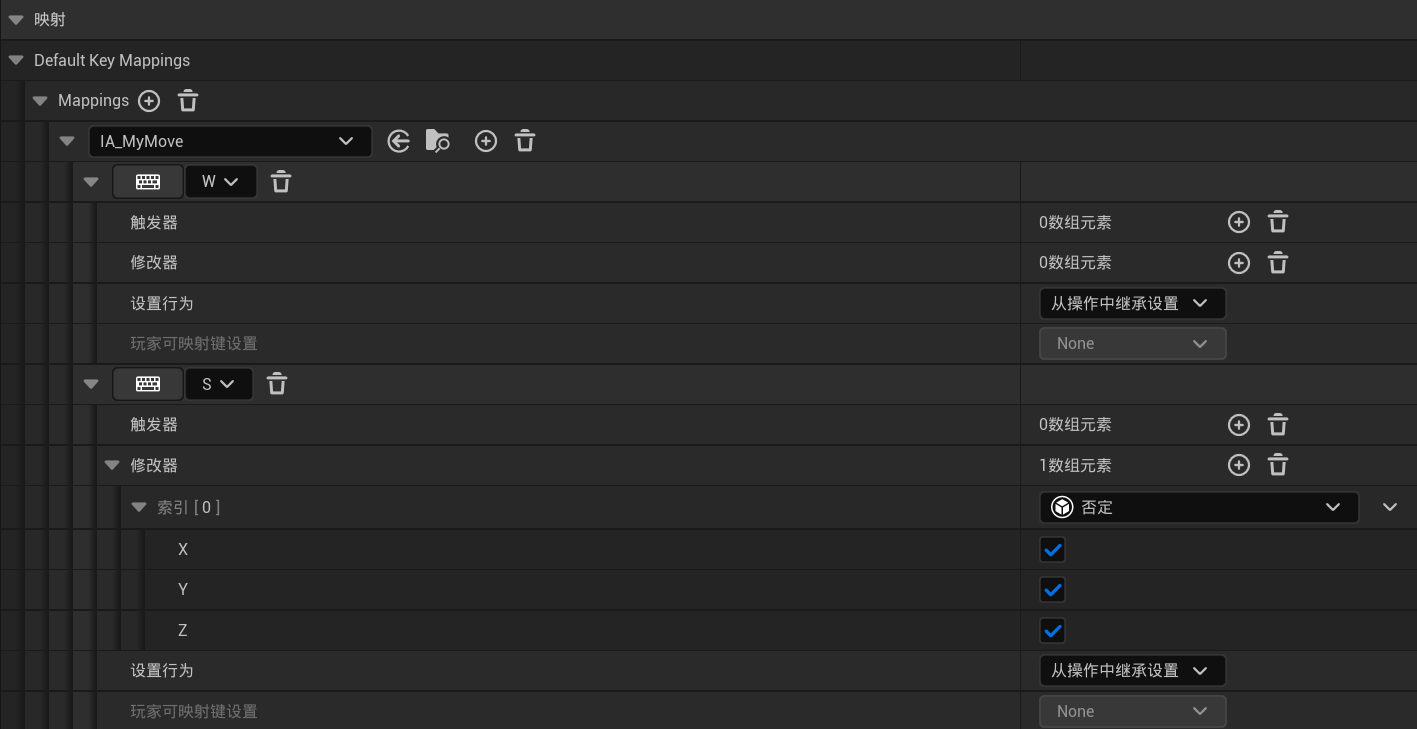Open the W key selection dropdown
Screen dimensions: 1417x729
click(221, 182)
